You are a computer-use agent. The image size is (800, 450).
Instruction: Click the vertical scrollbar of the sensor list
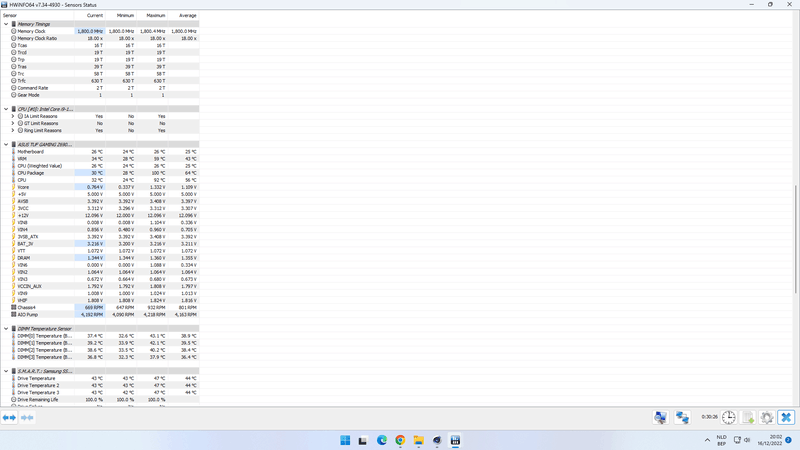click(796, 239)
